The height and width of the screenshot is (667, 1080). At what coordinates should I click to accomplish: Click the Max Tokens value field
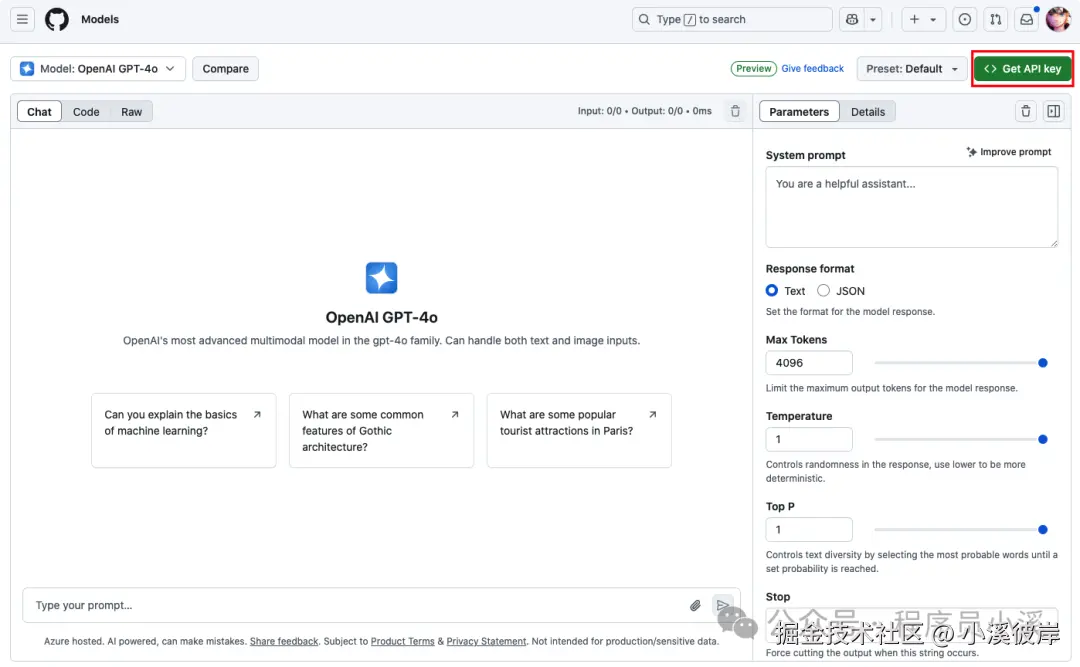pyautogui.click(x=809, y=363)
